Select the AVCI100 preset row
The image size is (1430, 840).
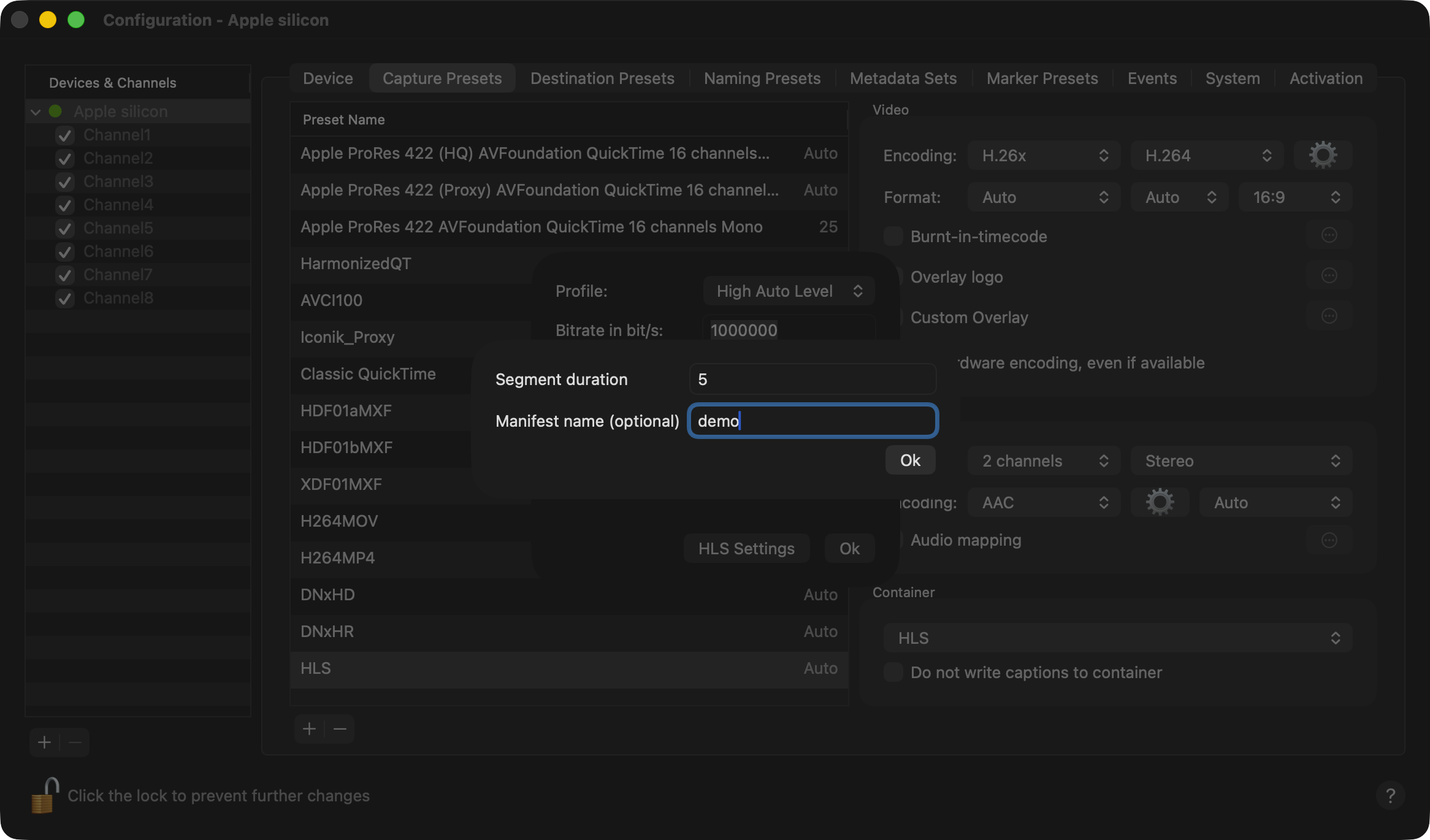point(411,300)
